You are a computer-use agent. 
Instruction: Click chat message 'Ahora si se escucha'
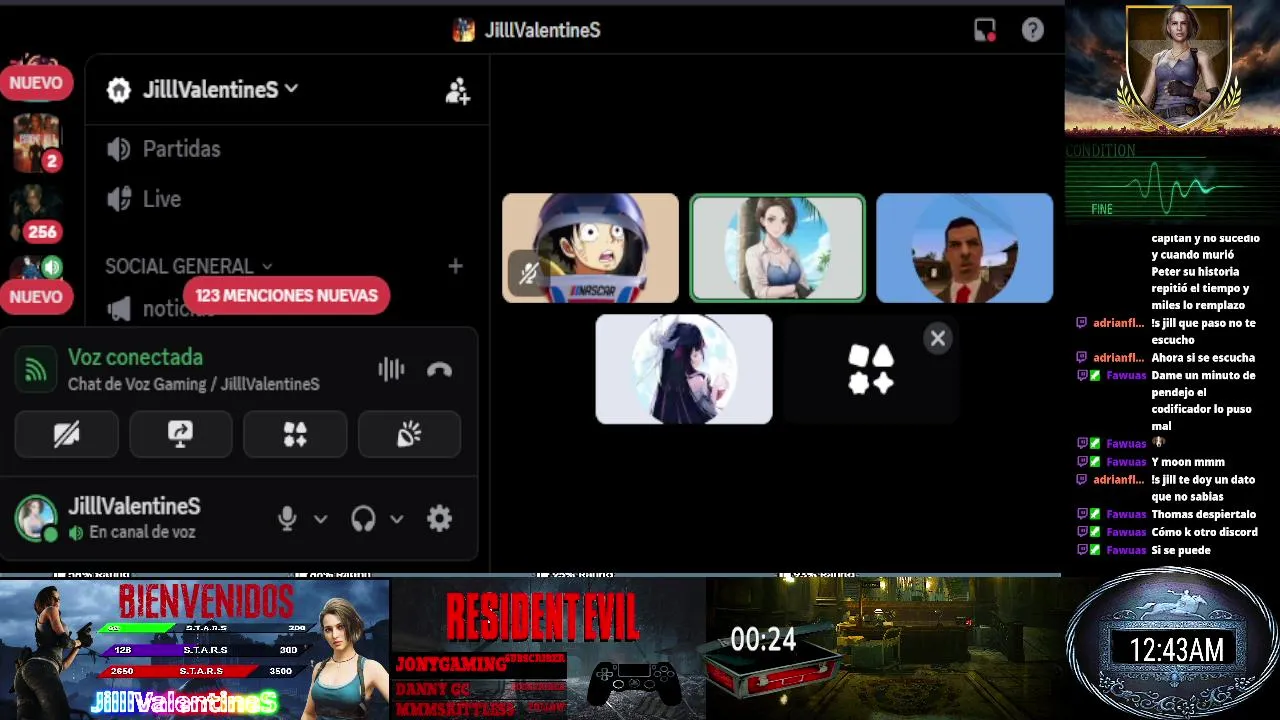pos(1203,358)
